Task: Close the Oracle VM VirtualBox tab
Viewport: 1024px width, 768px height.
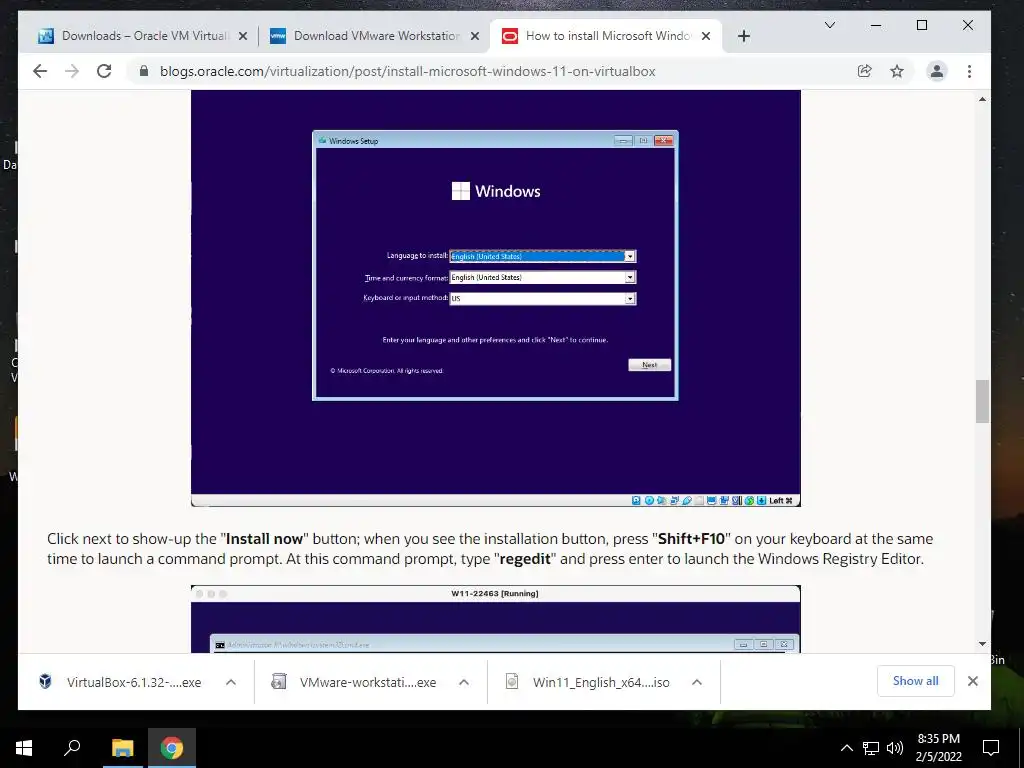Action: point(243,36)
